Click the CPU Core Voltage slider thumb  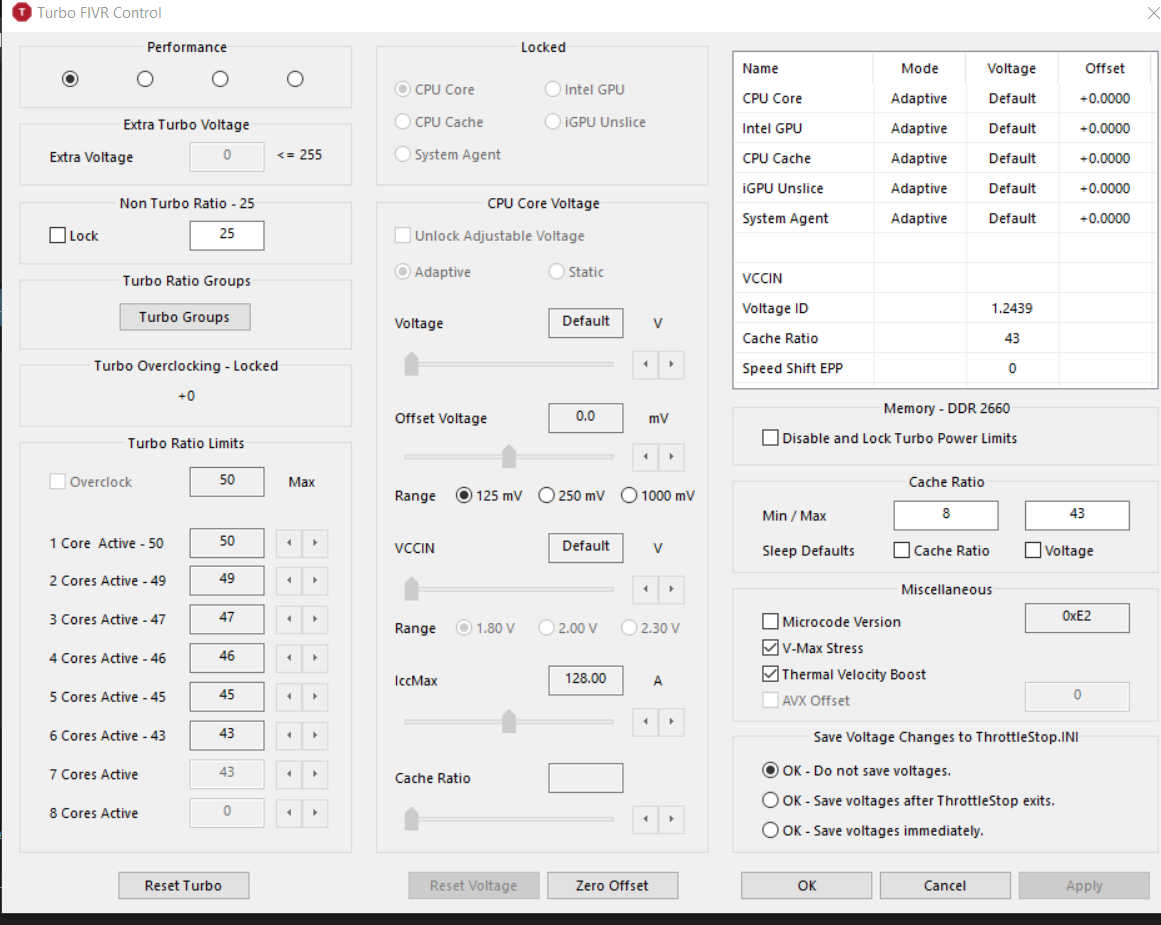coord(412,364)
